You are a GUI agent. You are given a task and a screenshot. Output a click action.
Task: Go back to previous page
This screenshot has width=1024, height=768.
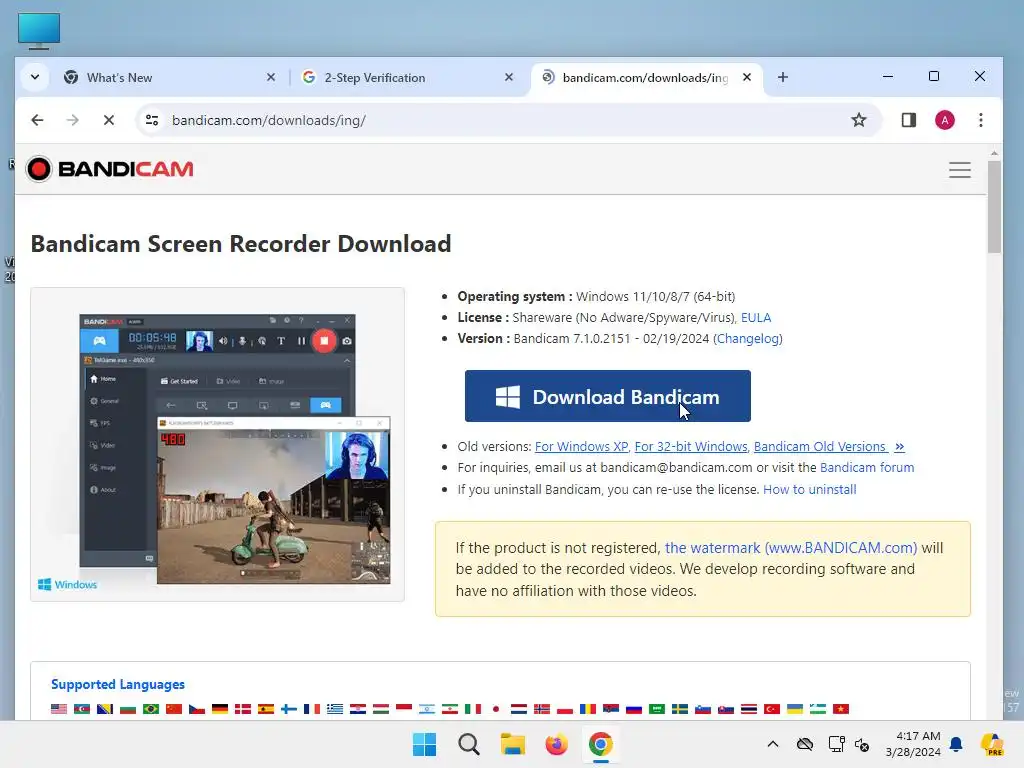tap(37, 120)
